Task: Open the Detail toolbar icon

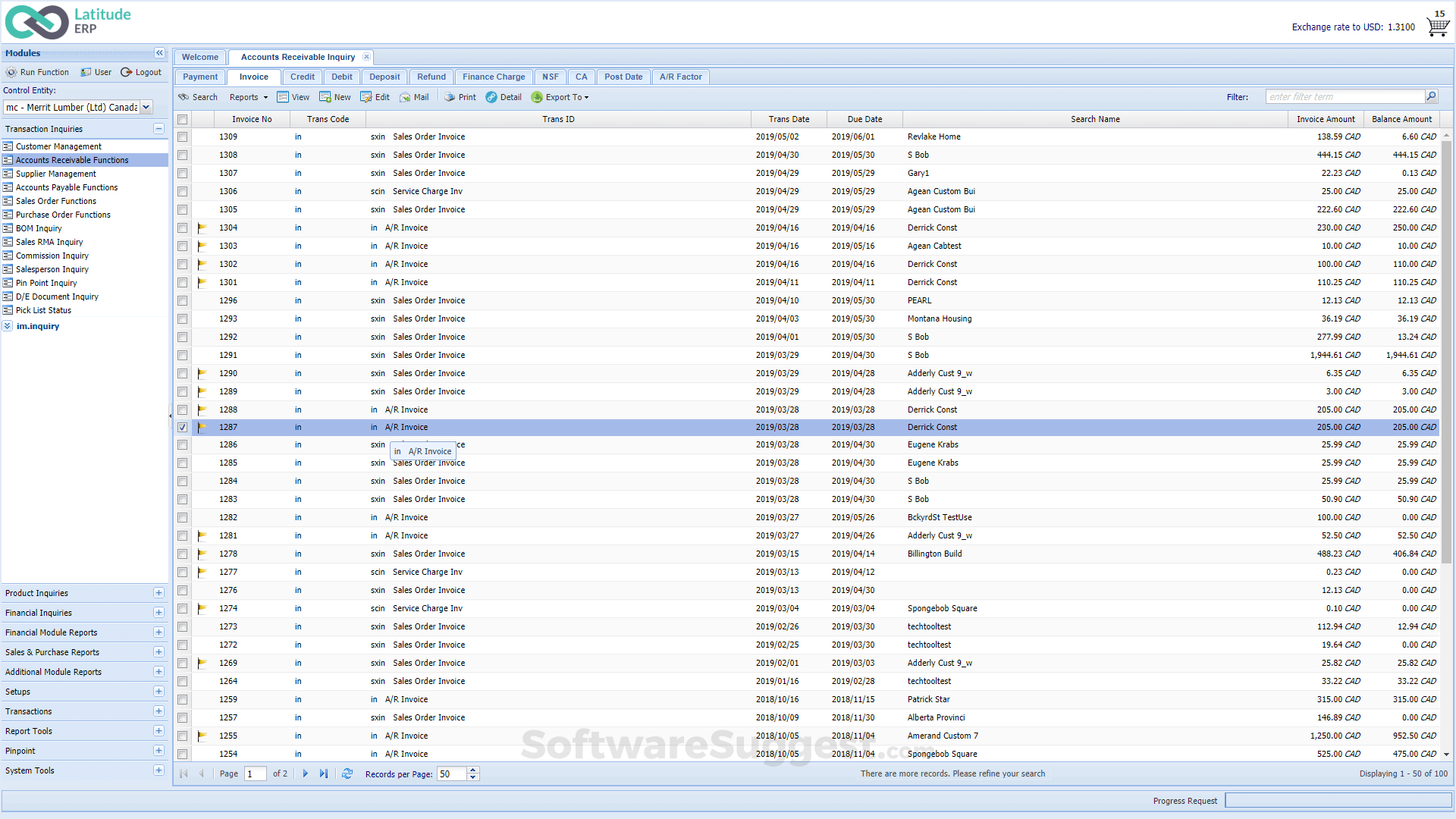Action: click(491, 97)
